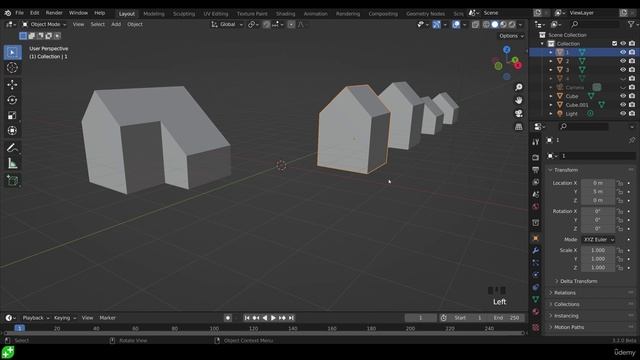Jump to the timeline start frame
Image resolution: width=640 pixels, height=360 pixels.
[x=247, y=318]
